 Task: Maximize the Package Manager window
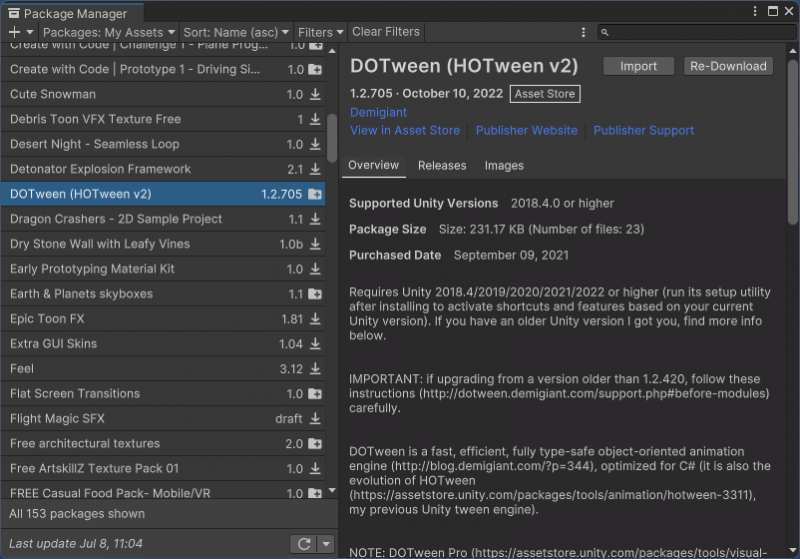[x=773, y=11]
